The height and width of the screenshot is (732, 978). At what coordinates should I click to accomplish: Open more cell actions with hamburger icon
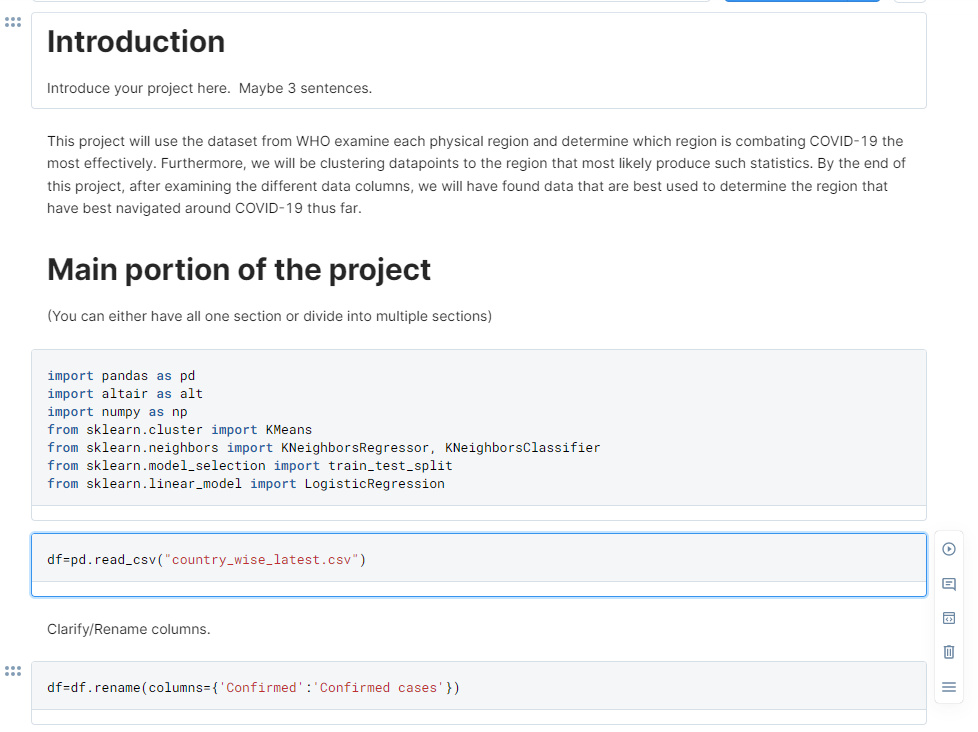[x=948, y=687]
